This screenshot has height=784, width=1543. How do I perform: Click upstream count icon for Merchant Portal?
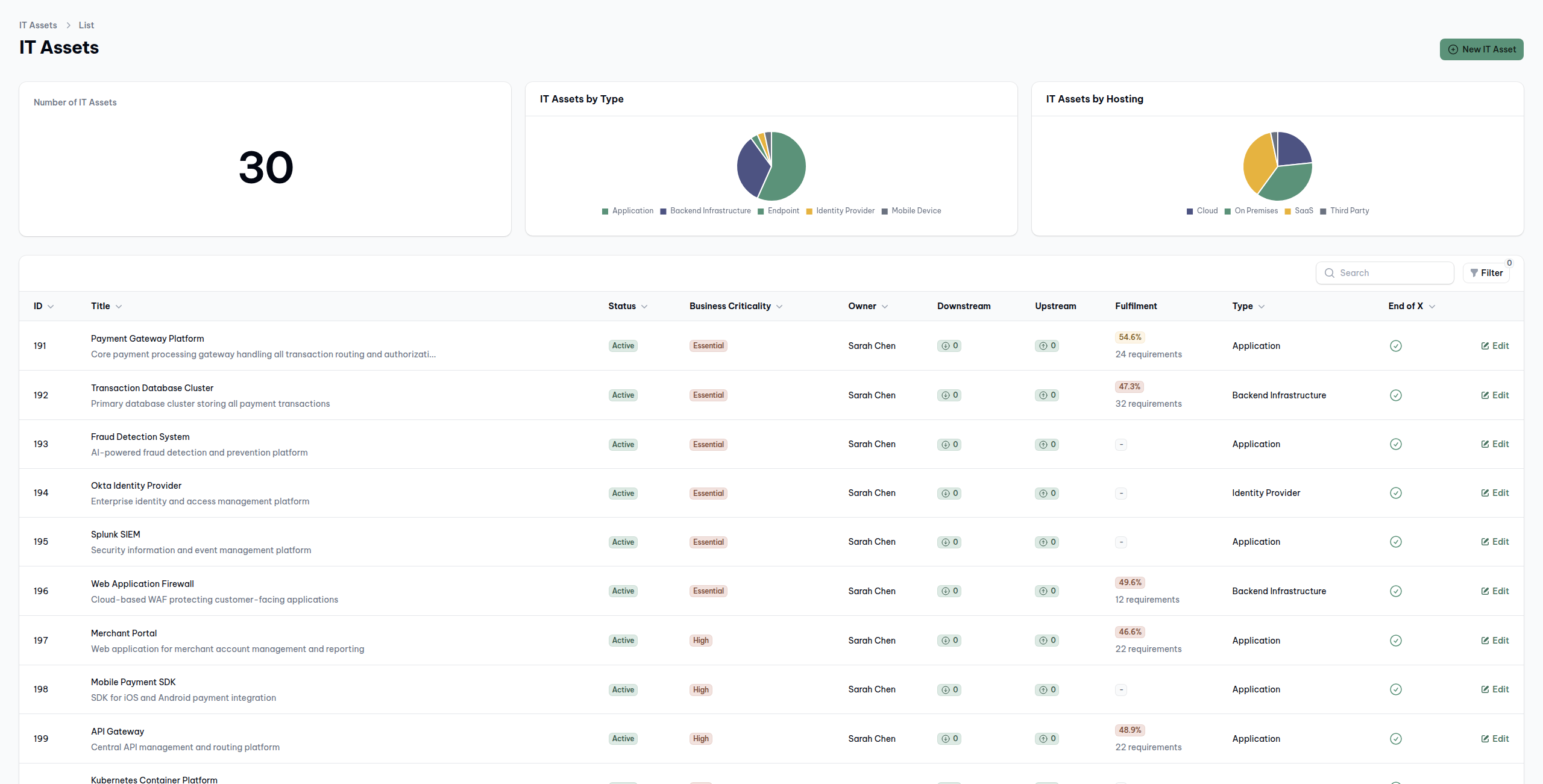point(1042,640)
